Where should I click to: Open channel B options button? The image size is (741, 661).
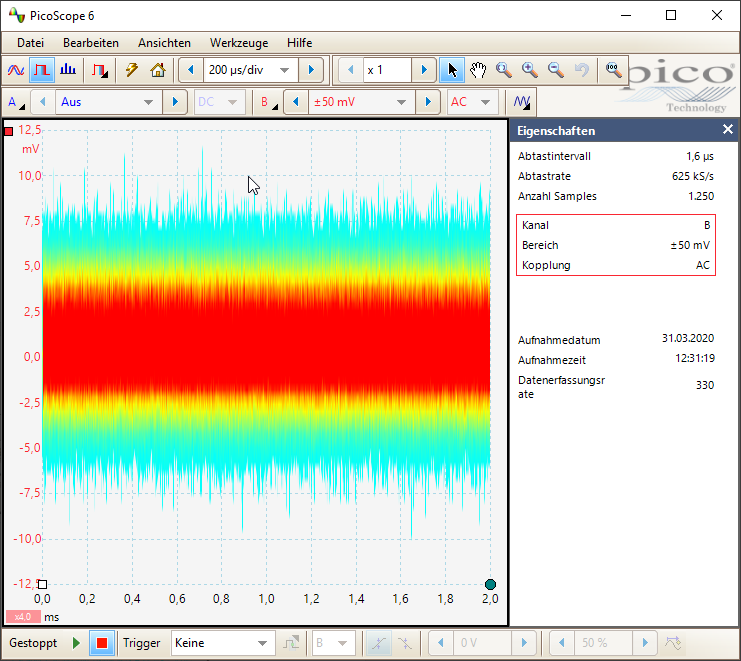click(x=269, y=102)
